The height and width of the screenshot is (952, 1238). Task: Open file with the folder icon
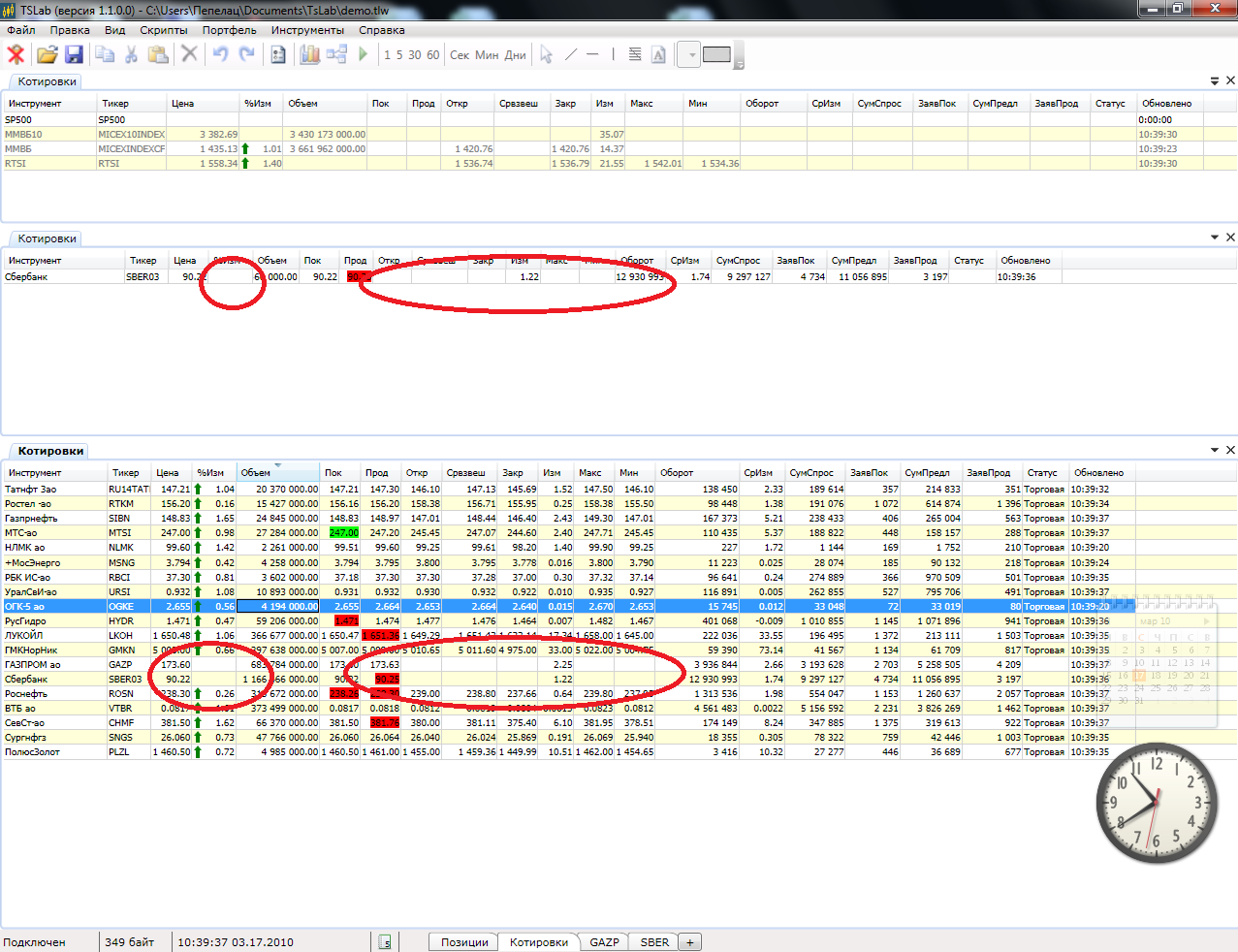pyautogui.click(x=47, y=54)
